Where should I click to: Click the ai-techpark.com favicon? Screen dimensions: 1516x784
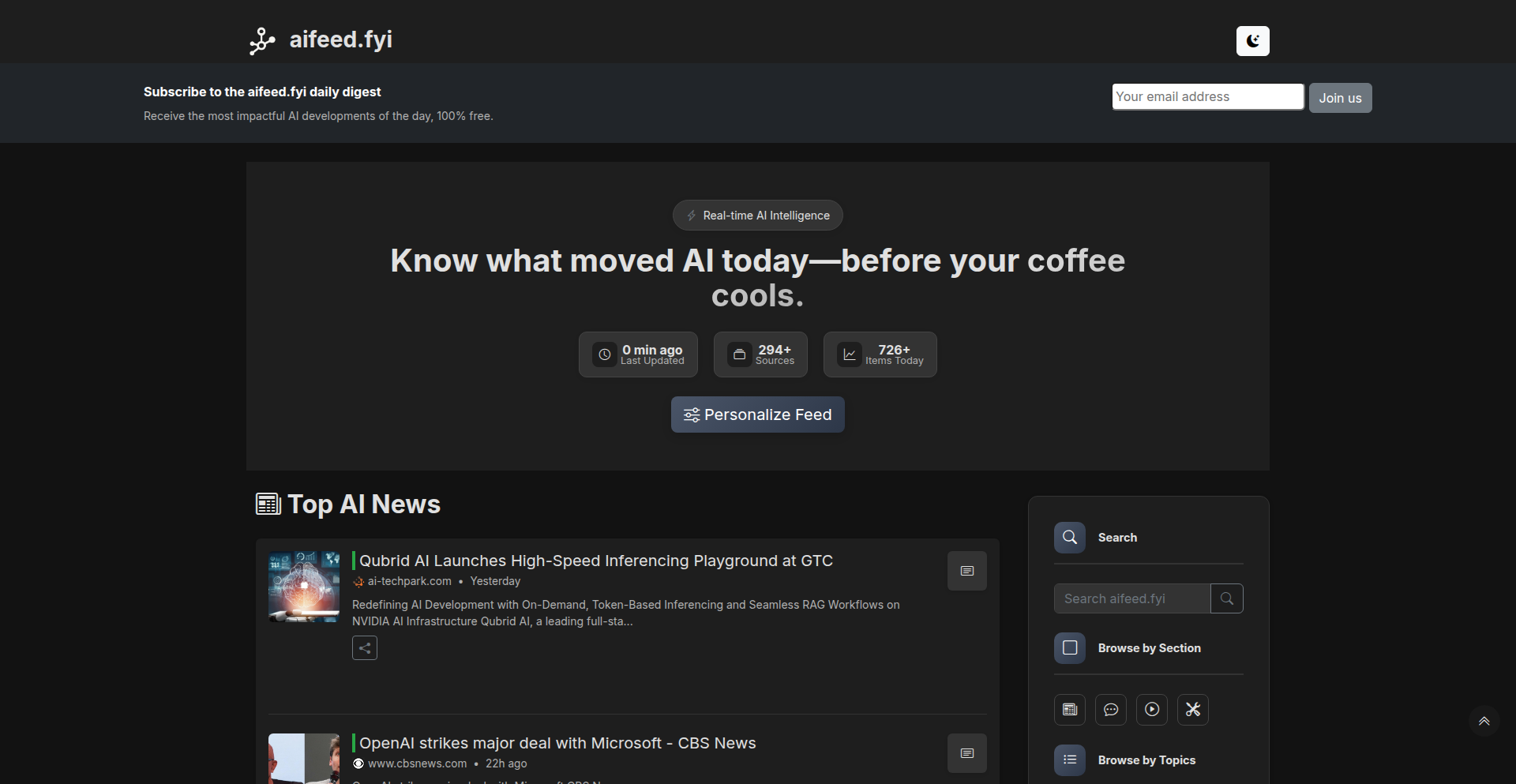358,582
